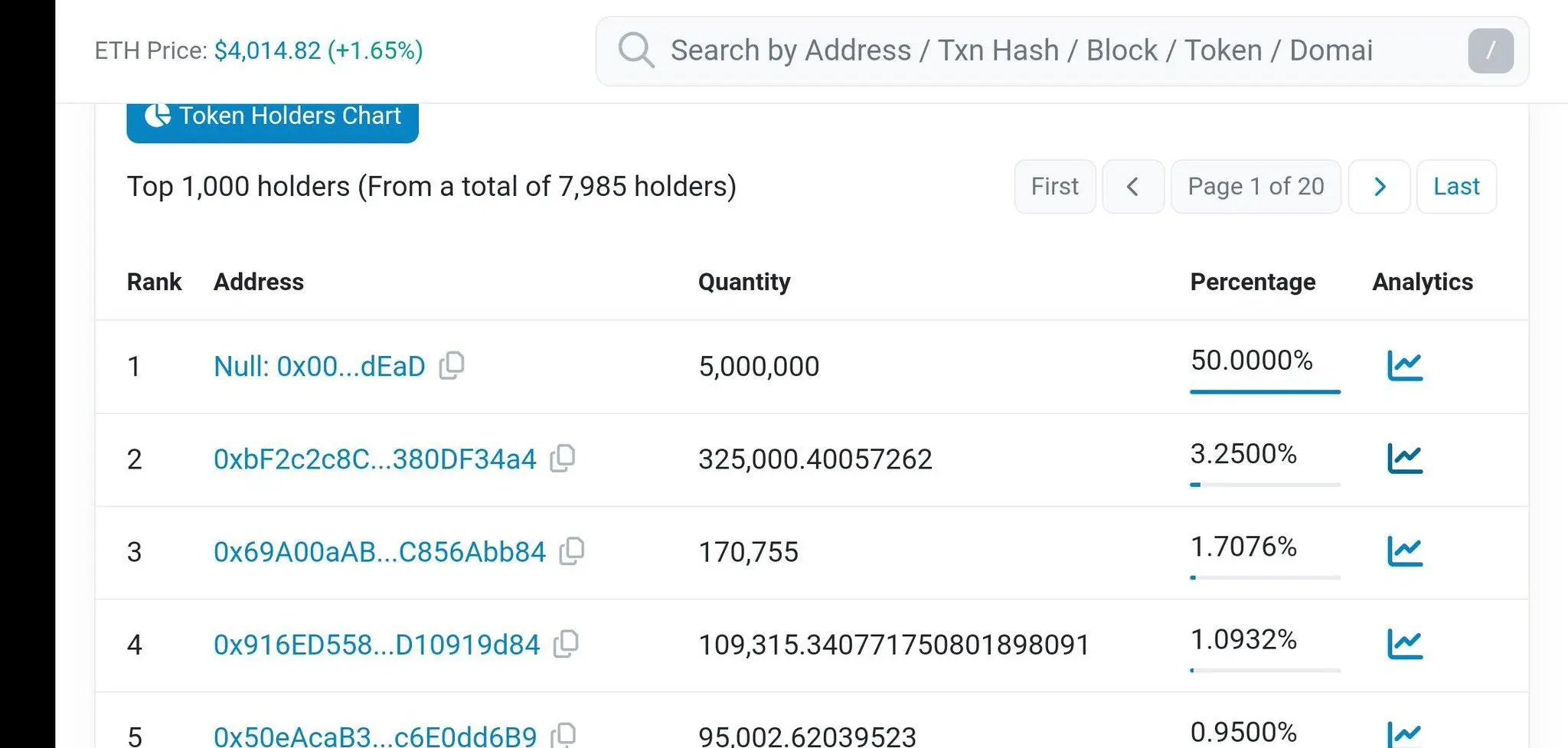Image resolution: width=1568 pixels, height=748 pixels.
Task: Open analytics chart for rank 4 holder
Action: pos(1404,643)
